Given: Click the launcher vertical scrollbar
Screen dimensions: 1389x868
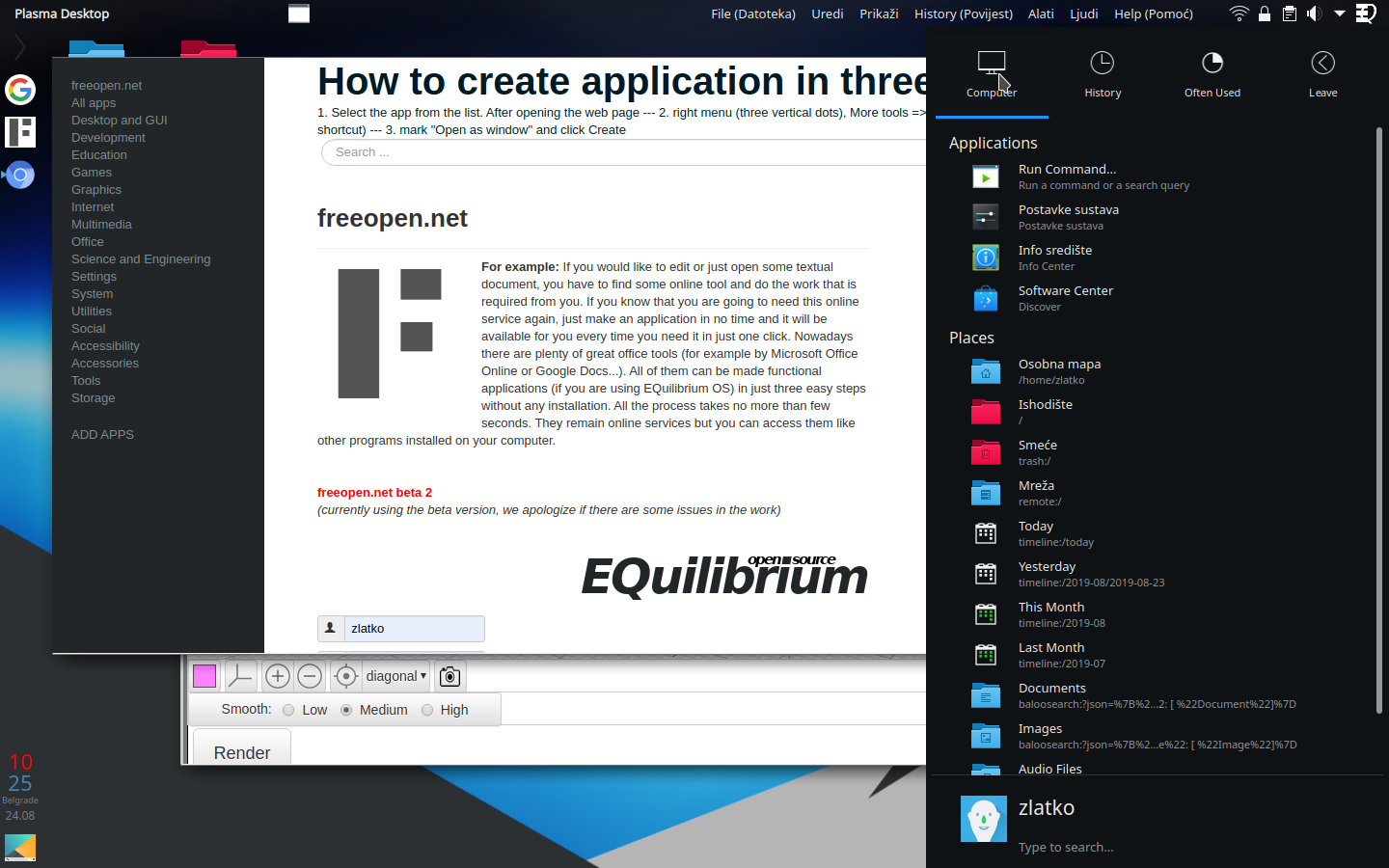Looking at the screenshot, I should [x=1379, y=420].
